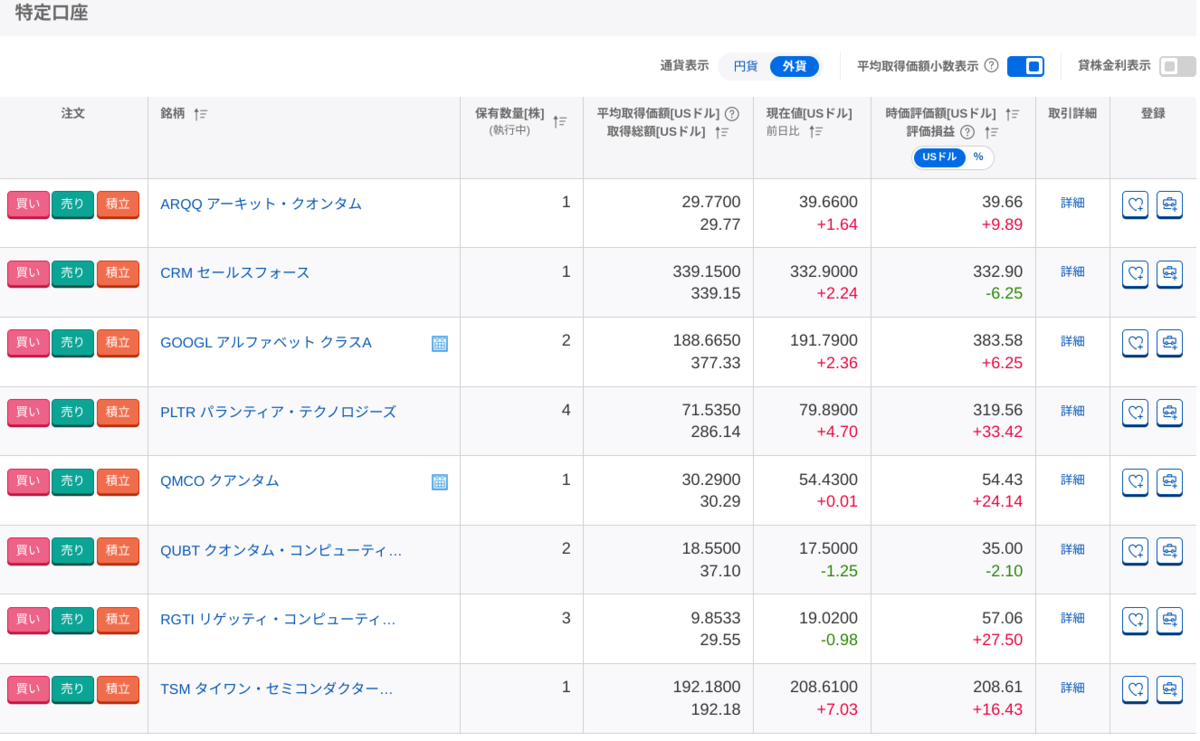Open QMCO portfolio register briefcase icon
Image resolution: width=1200 pixels, height=741 pixels.
(1169, 482)
